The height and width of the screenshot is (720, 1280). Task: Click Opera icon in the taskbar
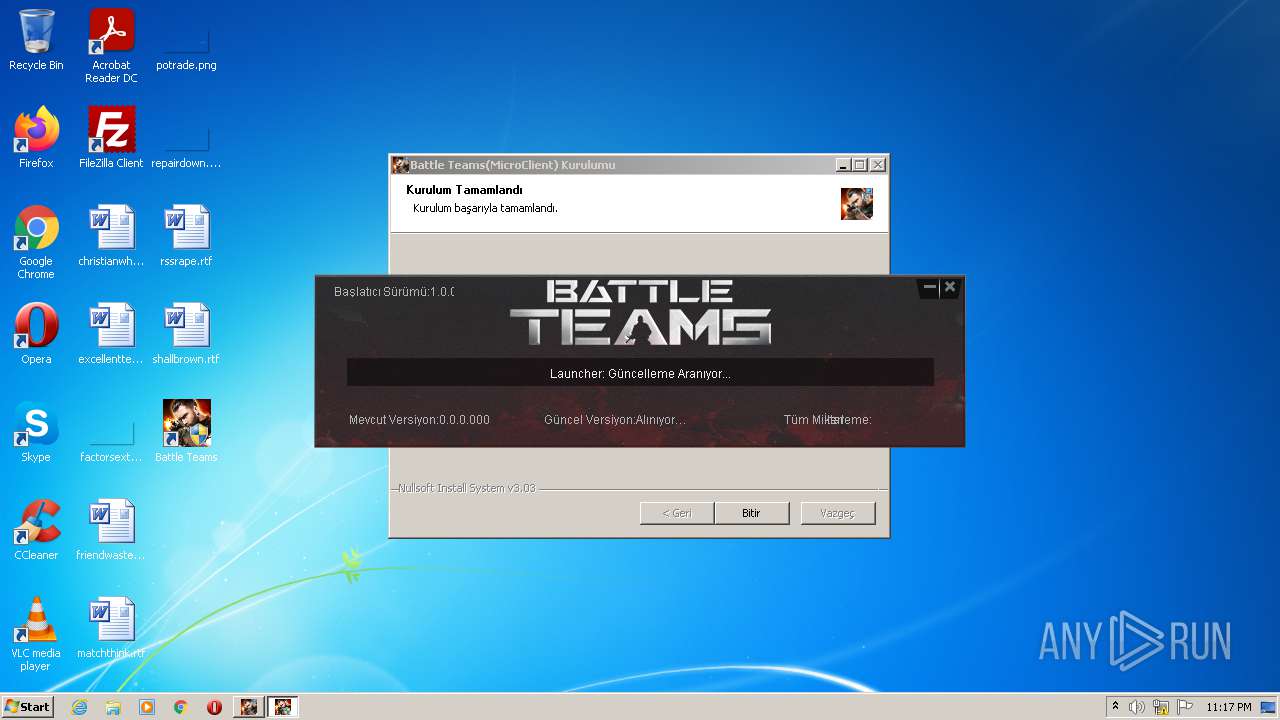[x=214, y=707]
